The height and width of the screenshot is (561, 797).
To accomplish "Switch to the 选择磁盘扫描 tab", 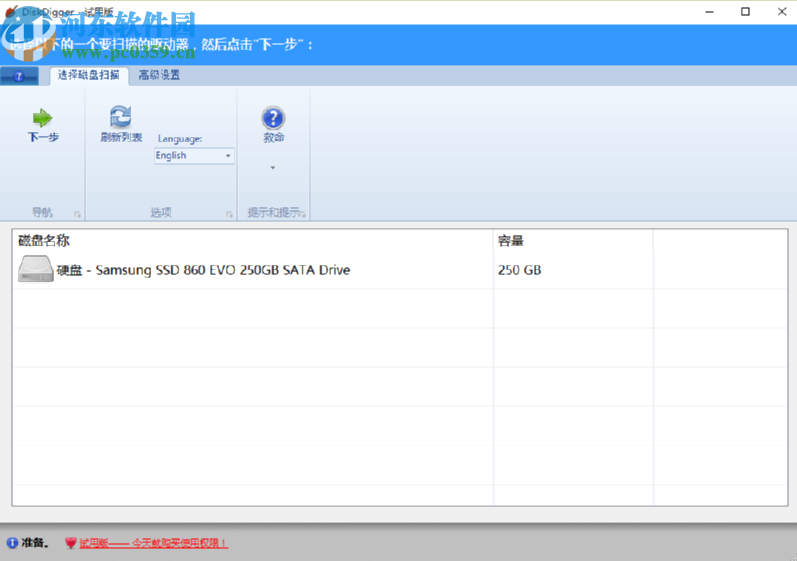I will tap(88, 75).
